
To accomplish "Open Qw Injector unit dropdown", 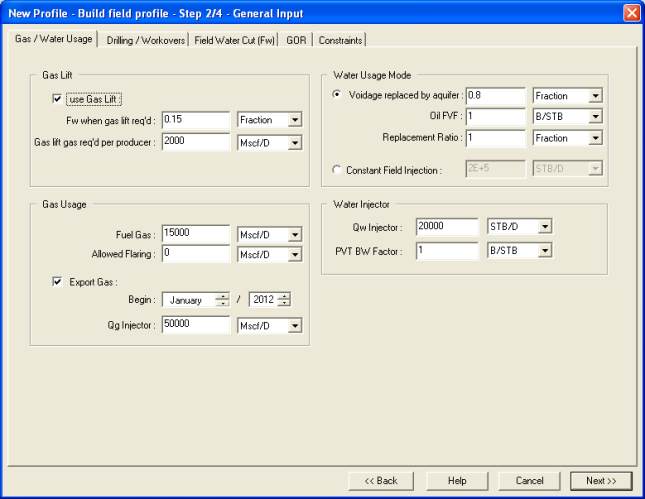I will coord(544,227).
